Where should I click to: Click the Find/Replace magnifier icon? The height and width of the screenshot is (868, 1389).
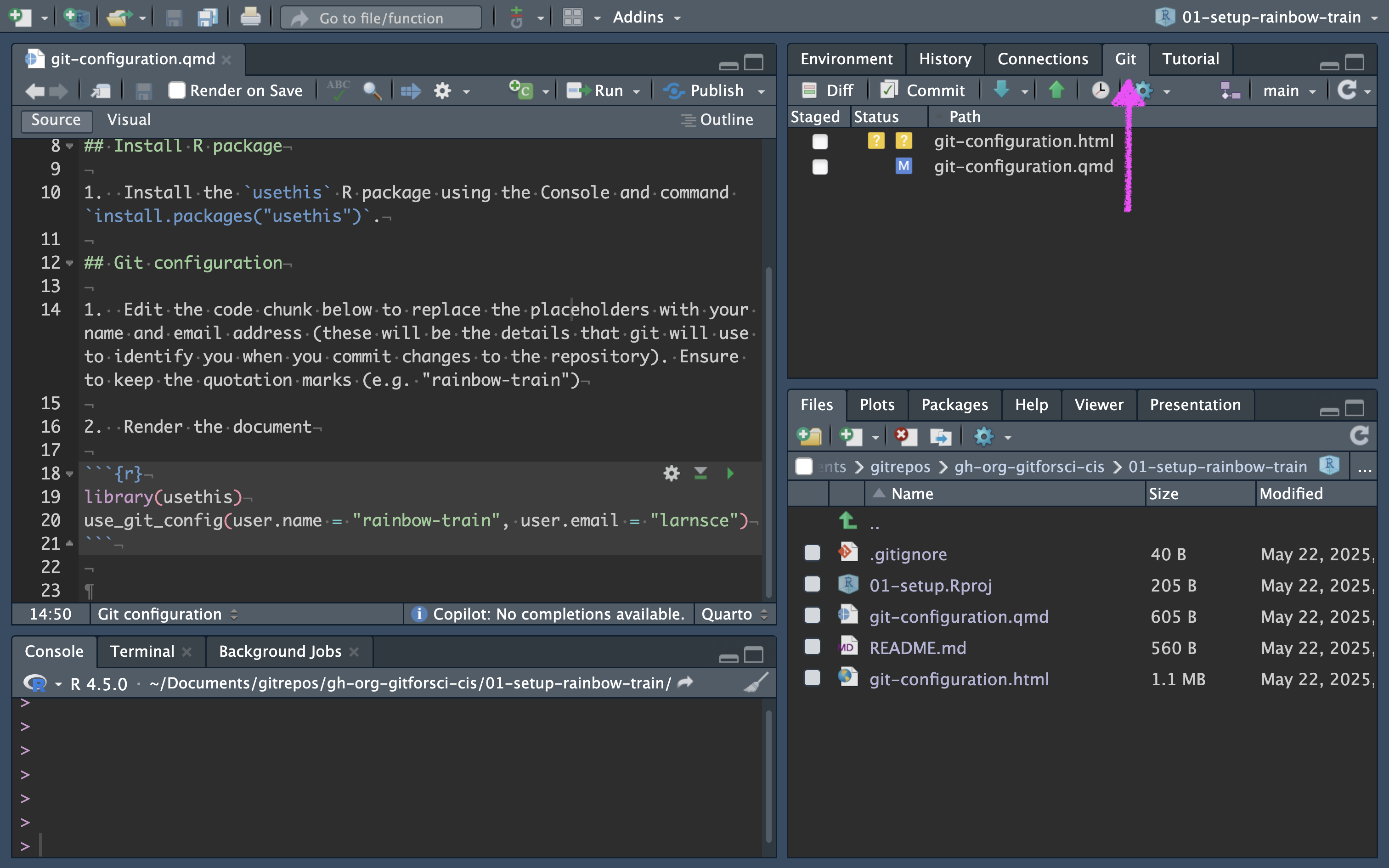372,91
